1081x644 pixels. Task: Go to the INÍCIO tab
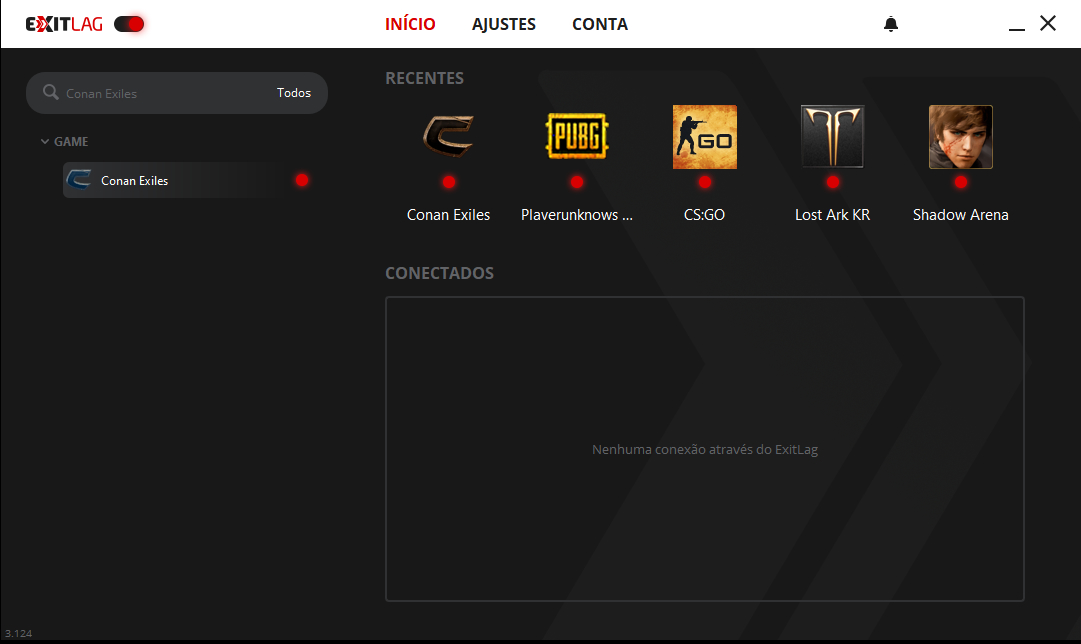[410, 24]
